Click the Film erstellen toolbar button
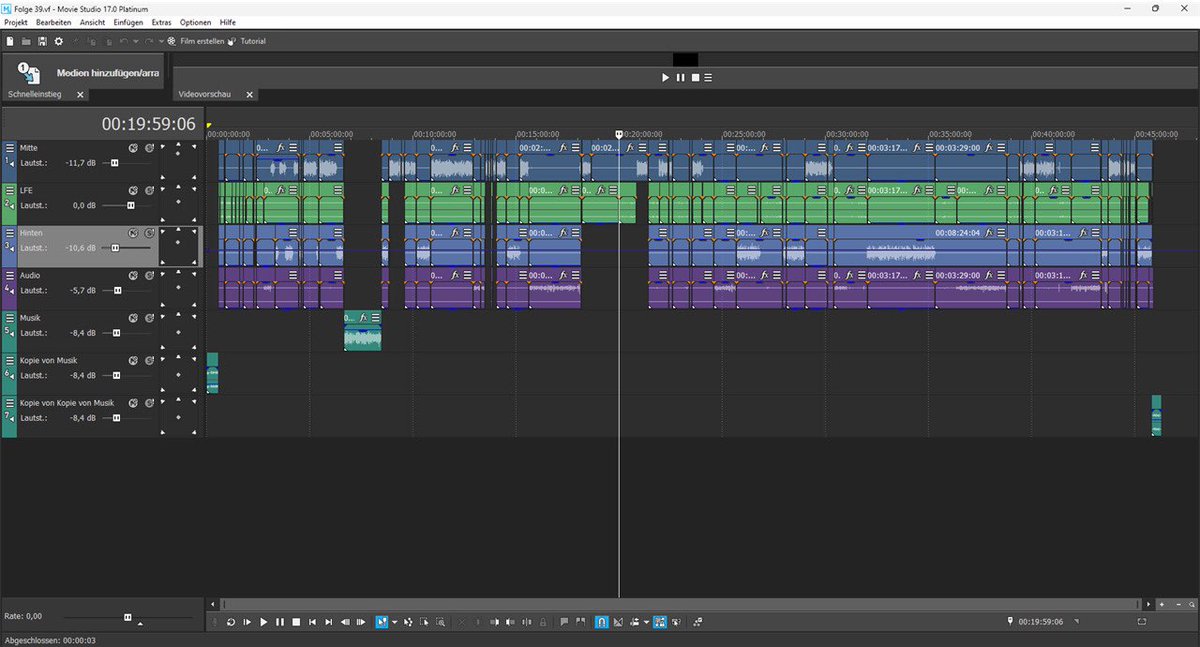Viewport: 1200px width, 647px height. click(x=196, y=41)
